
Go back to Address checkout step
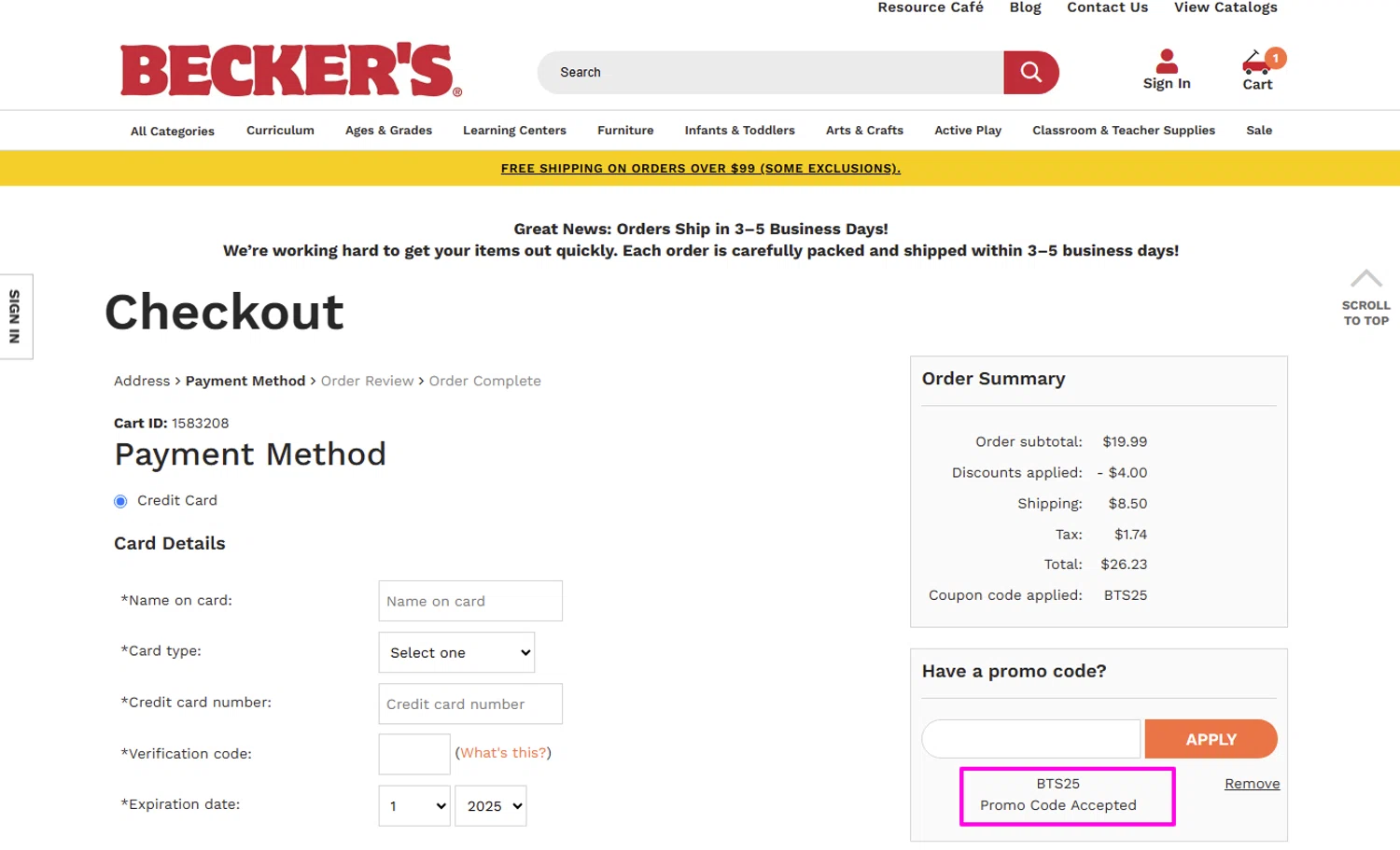point(142,381)
